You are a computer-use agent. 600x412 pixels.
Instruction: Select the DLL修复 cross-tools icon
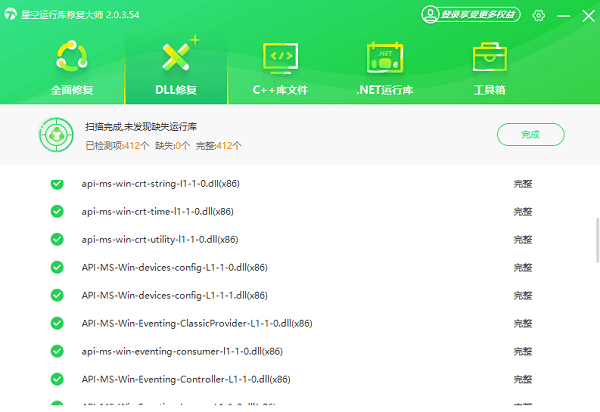176,56
